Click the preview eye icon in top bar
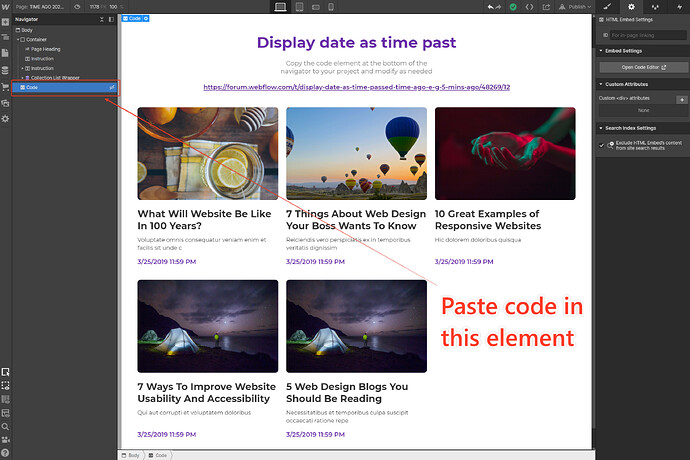Screen dimensions: 690x460 [x=77, y=7]
